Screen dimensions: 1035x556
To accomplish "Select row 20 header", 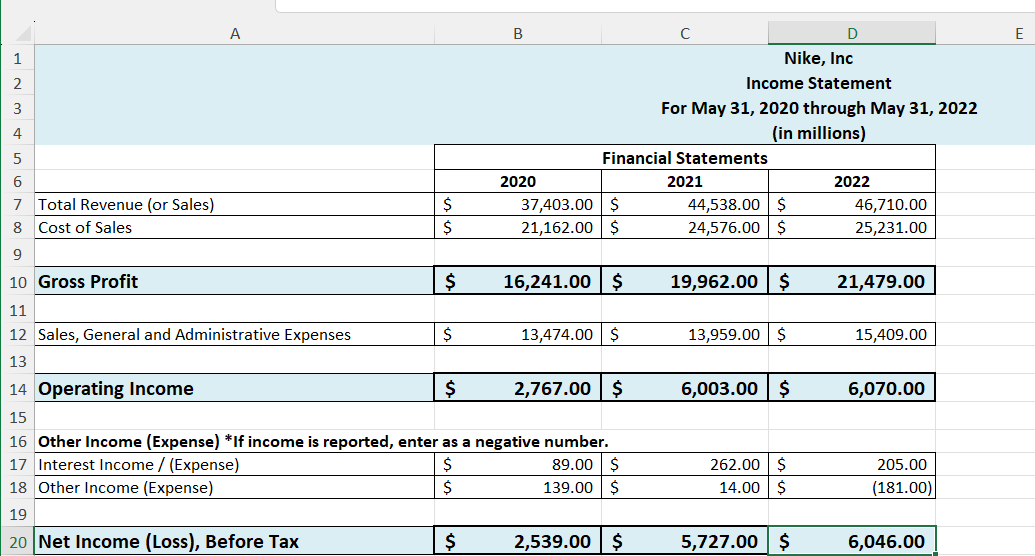I will [x=17, y=541].
